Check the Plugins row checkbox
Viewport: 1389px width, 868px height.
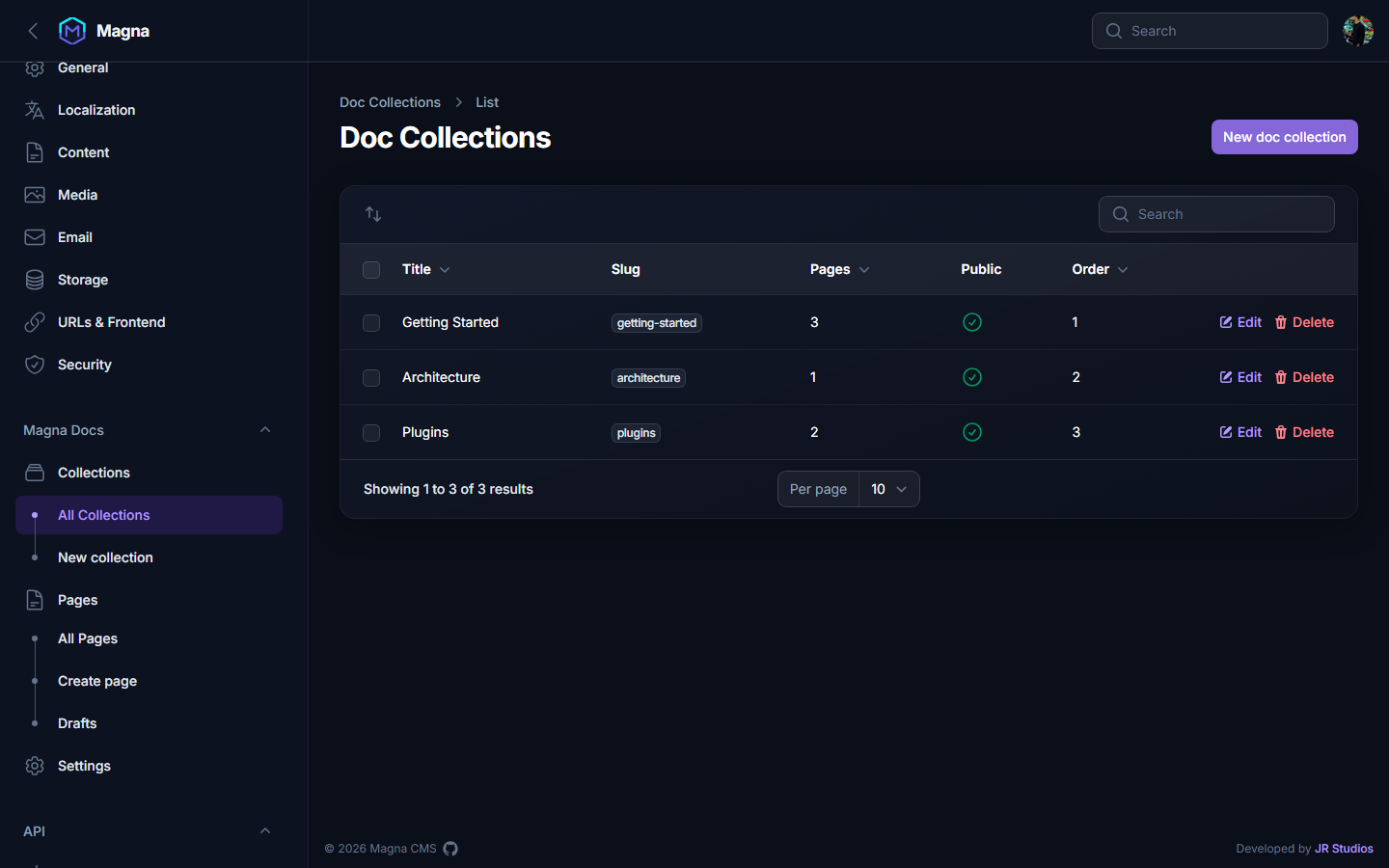[x=371, y=433]
